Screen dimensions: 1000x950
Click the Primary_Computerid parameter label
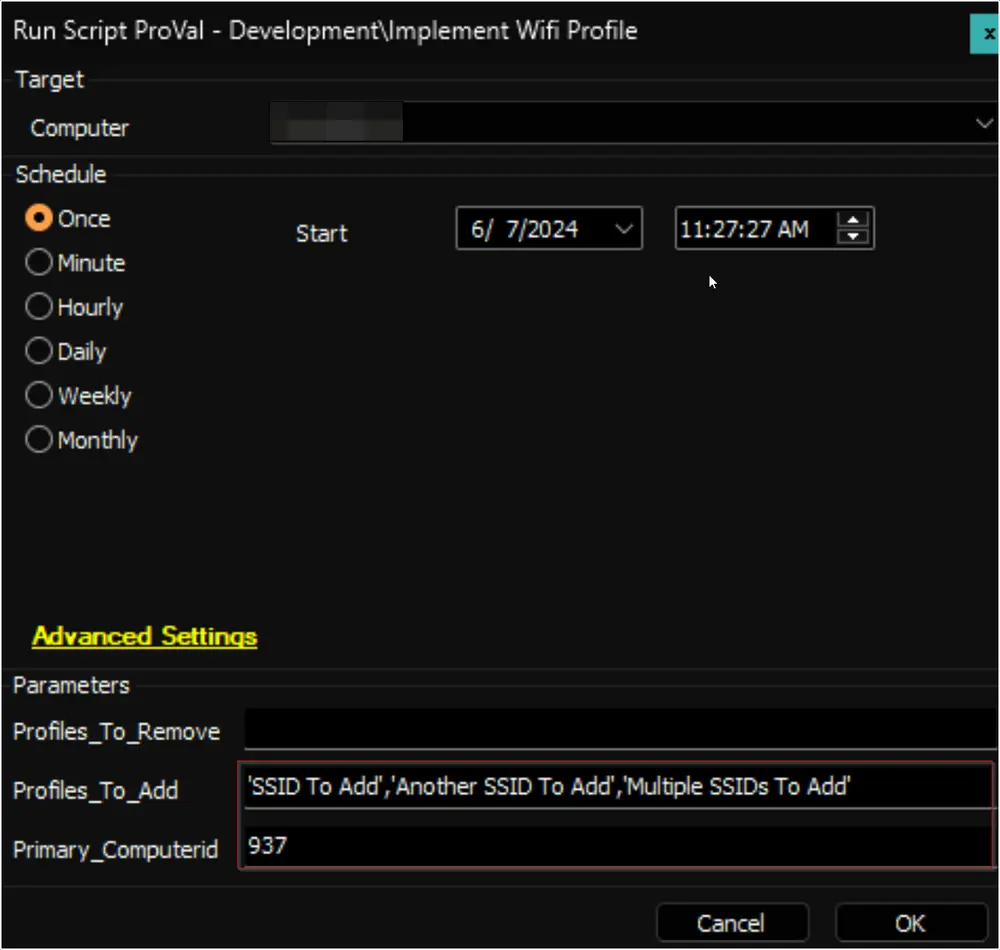click(x=115, y=850)
